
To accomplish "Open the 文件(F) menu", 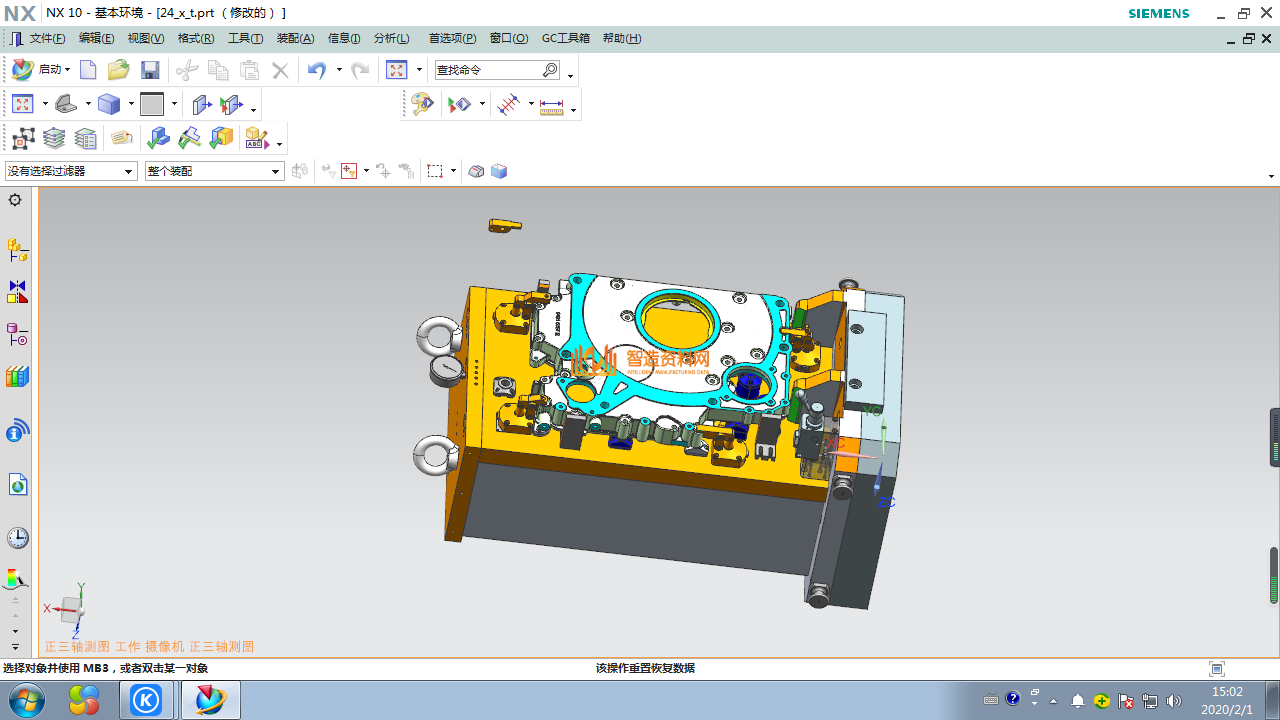I will [47, 38].
